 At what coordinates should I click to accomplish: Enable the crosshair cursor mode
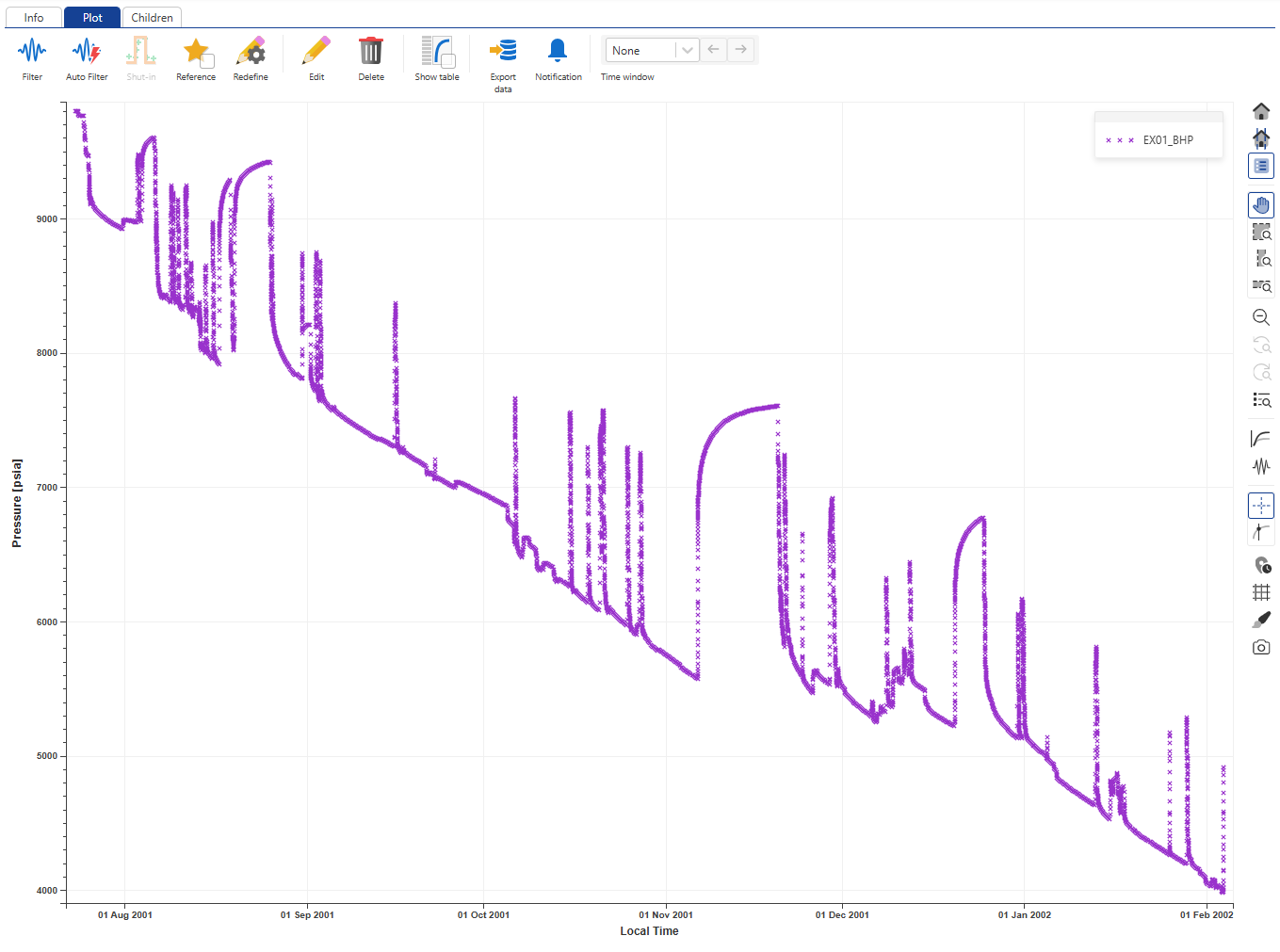click(x=1261, y=505)
